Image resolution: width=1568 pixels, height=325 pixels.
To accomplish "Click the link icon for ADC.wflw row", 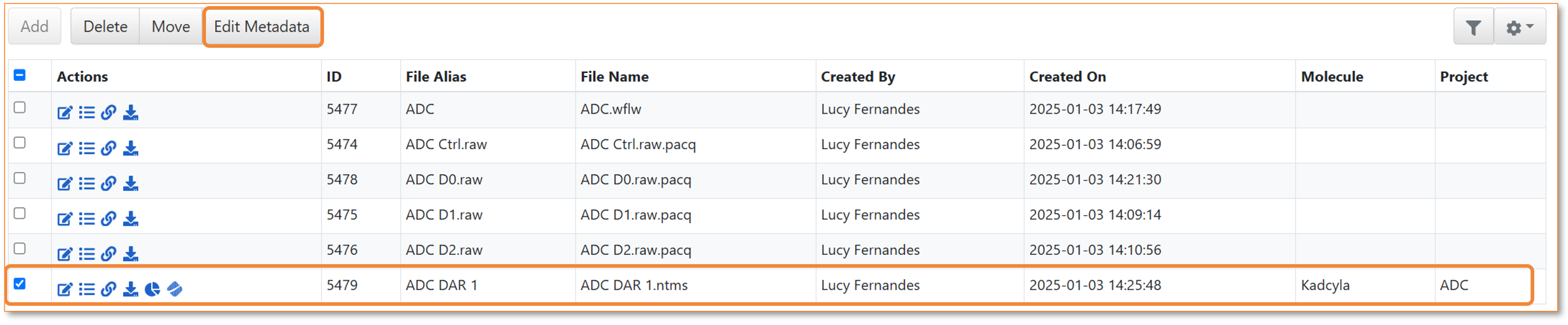I will coord(108,112).
